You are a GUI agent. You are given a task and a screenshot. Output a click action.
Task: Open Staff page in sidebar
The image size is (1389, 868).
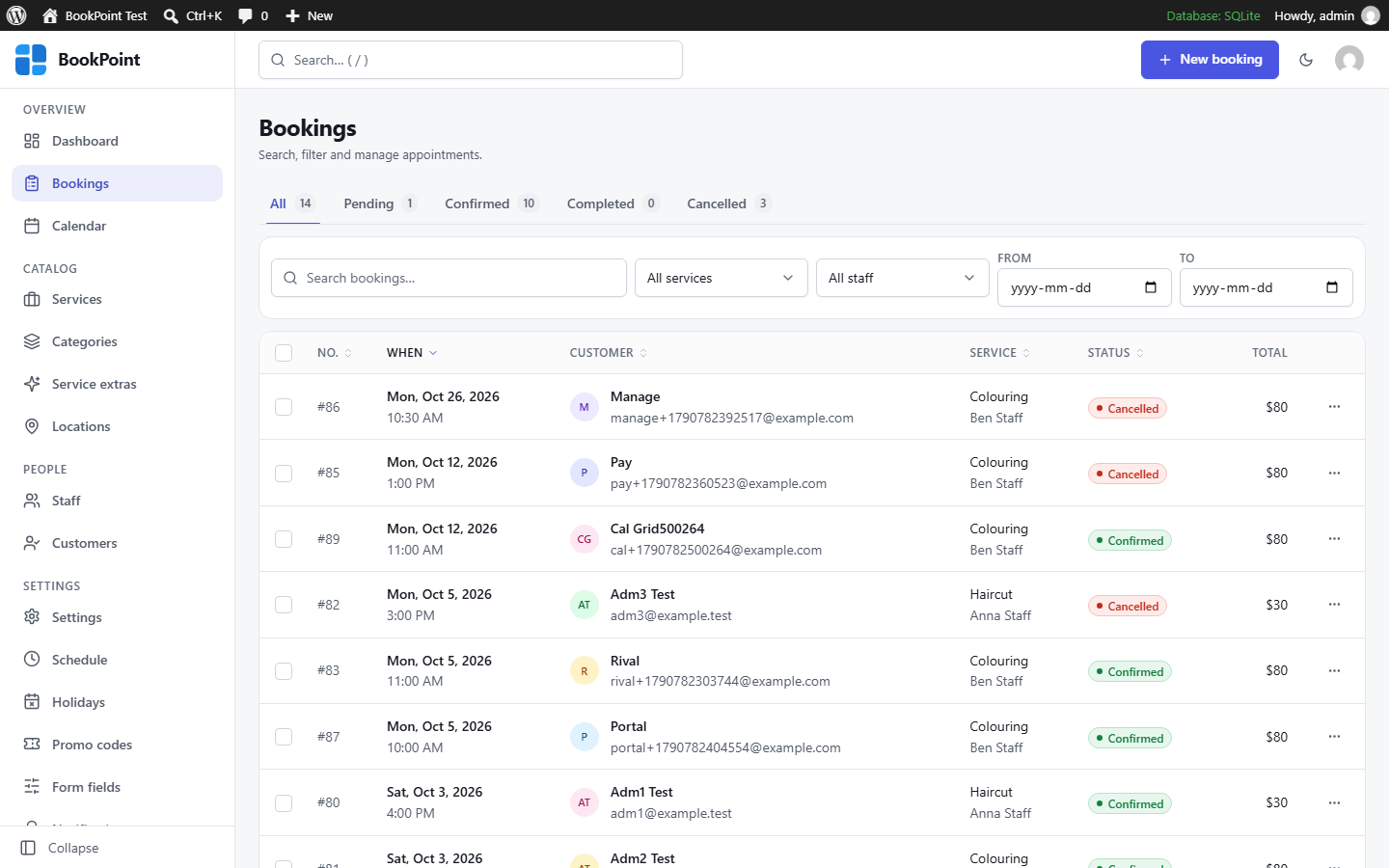tap(117, 501)
